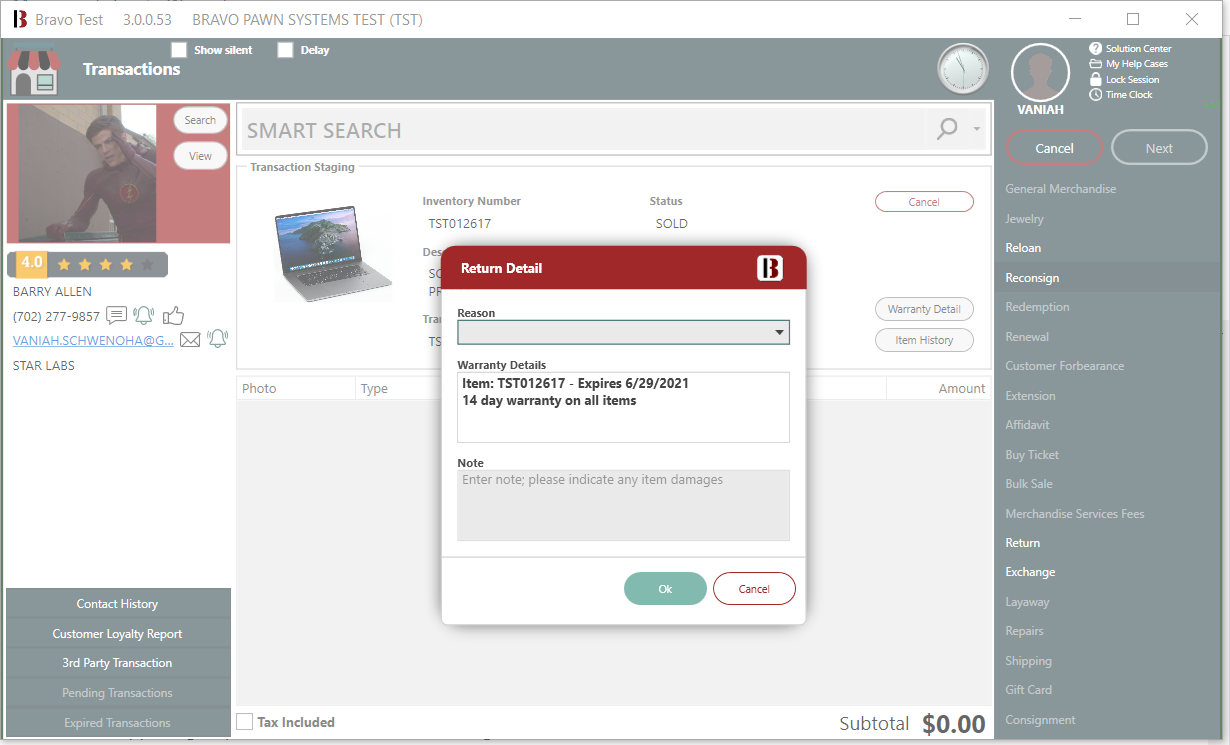The height and width of the screenshot is (745, 1230).
Task: Click the 4.0 customer star rating
Action: point(88,264)
